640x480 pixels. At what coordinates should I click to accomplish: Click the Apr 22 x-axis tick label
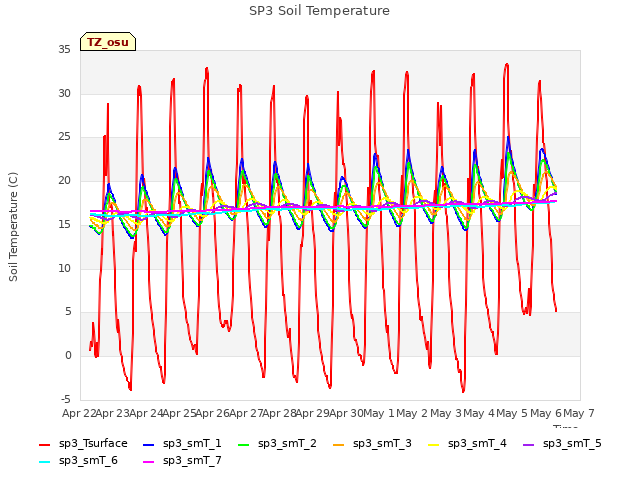coord(79,413)
